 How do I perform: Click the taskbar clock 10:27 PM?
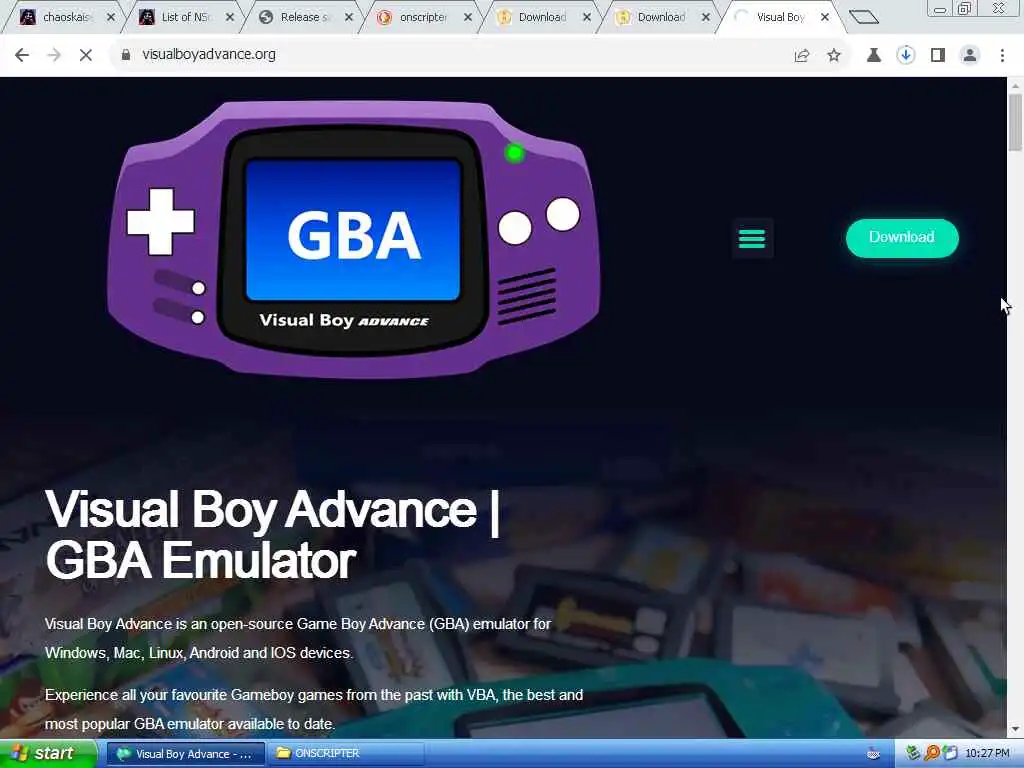tap(987, 754)
